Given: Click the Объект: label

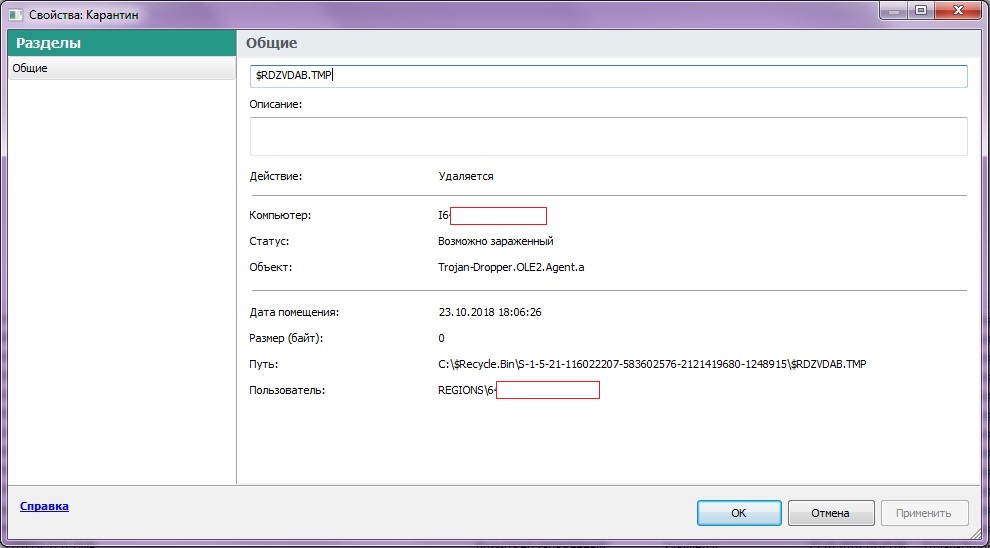Looking at the screenshot, I should (271, 268).
